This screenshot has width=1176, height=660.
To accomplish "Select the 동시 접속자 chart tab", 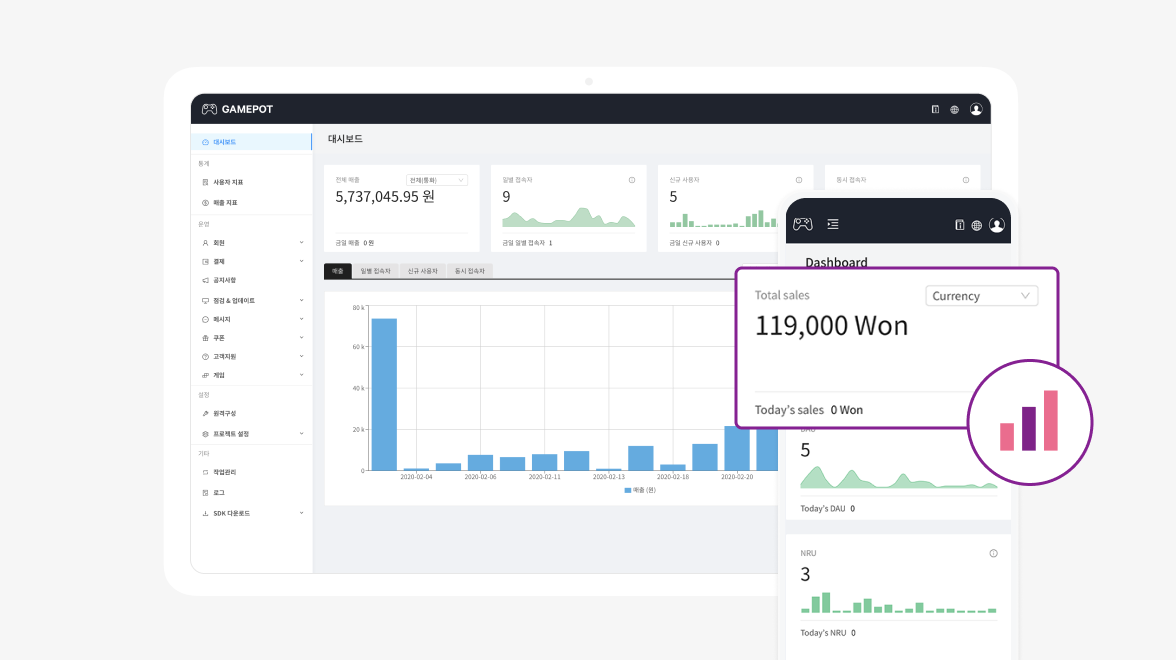I will 470,271.
